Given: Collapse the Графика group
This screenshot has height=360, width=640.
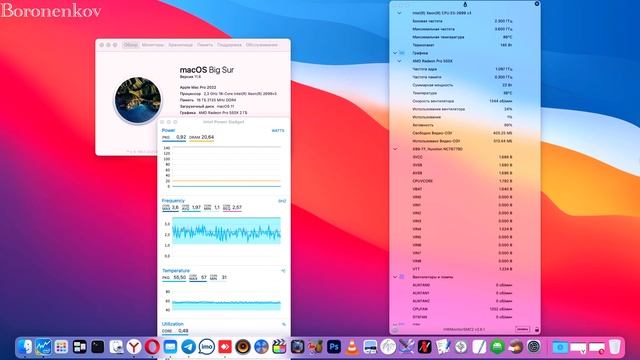Looking at the screenshot, I should (395, 53).
